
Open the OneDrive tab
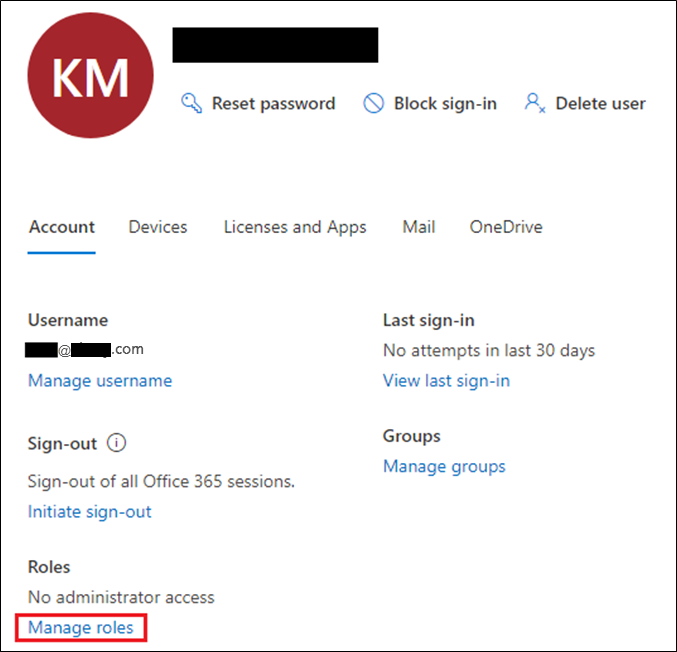point(506,227)
